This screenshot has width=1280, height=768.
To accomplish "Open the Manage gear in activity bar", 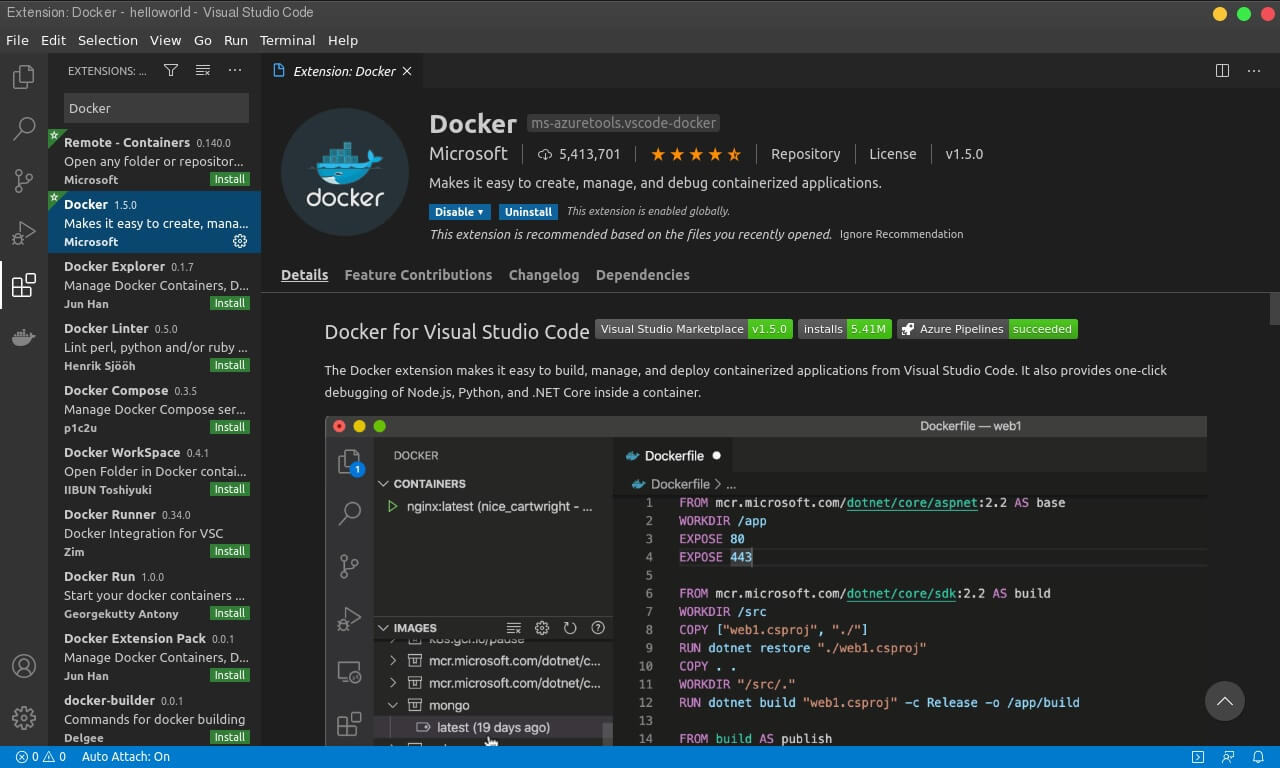I will (x=24, y=718).
